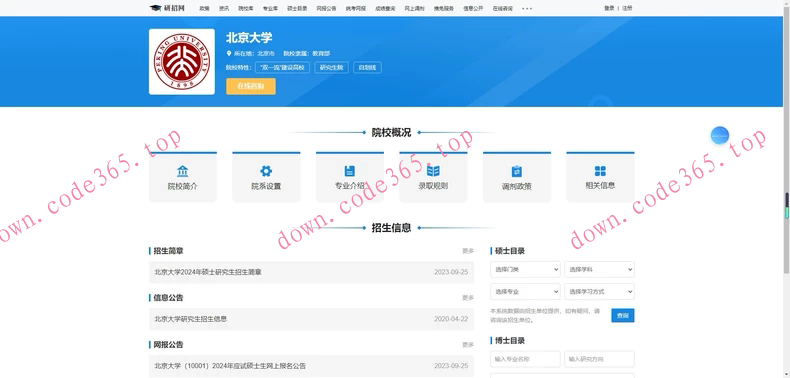The width and height of the screenshot is (790, 378).
Task: Click the 2020-04-22 date text
Action: point(451,319)
